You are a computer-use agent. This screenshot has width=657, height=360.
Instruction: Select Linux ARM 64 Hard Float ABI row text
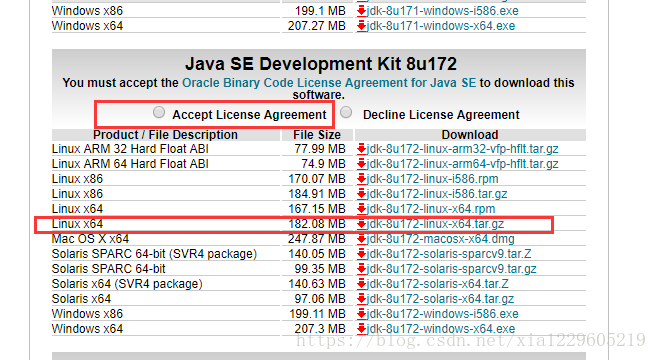(130, 164)
